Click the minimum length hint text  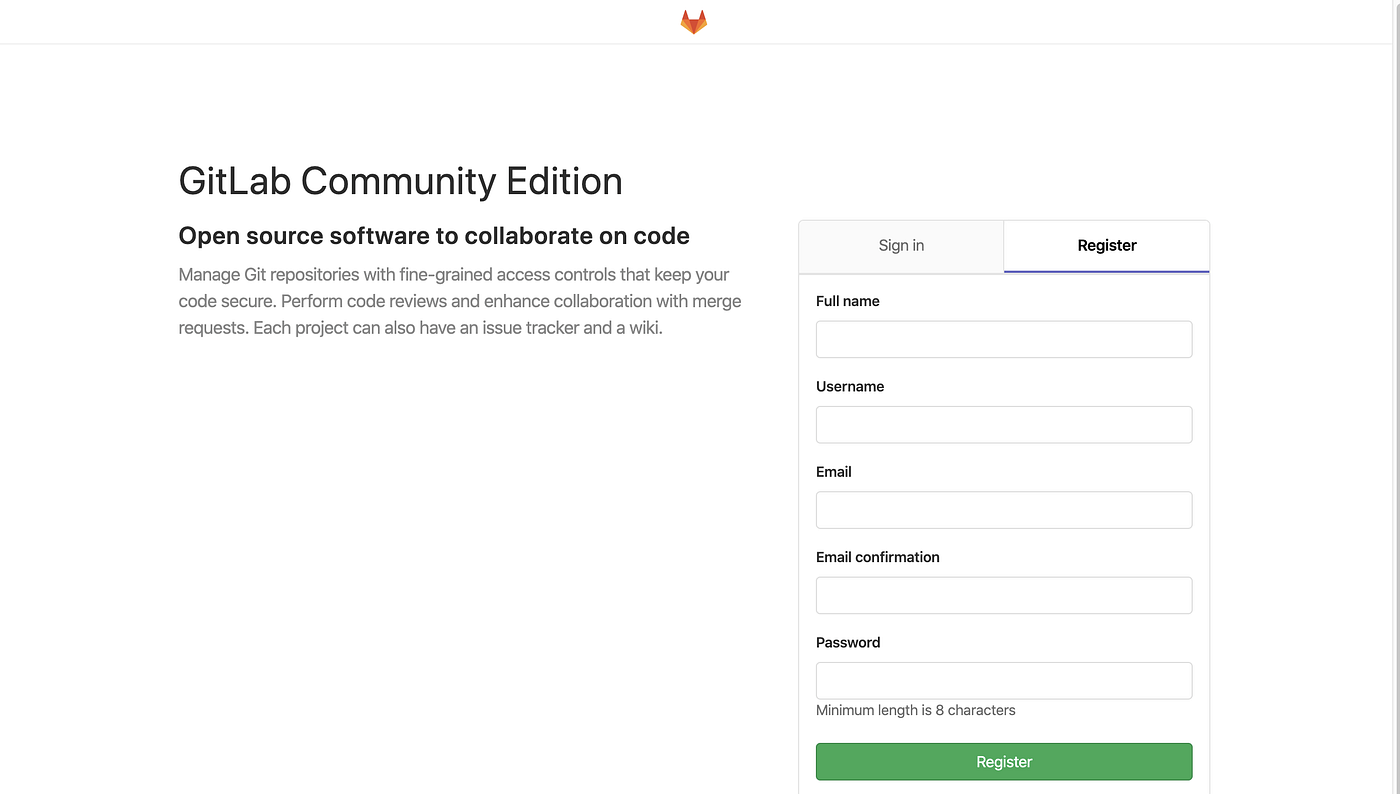click(x=915, y=710)
